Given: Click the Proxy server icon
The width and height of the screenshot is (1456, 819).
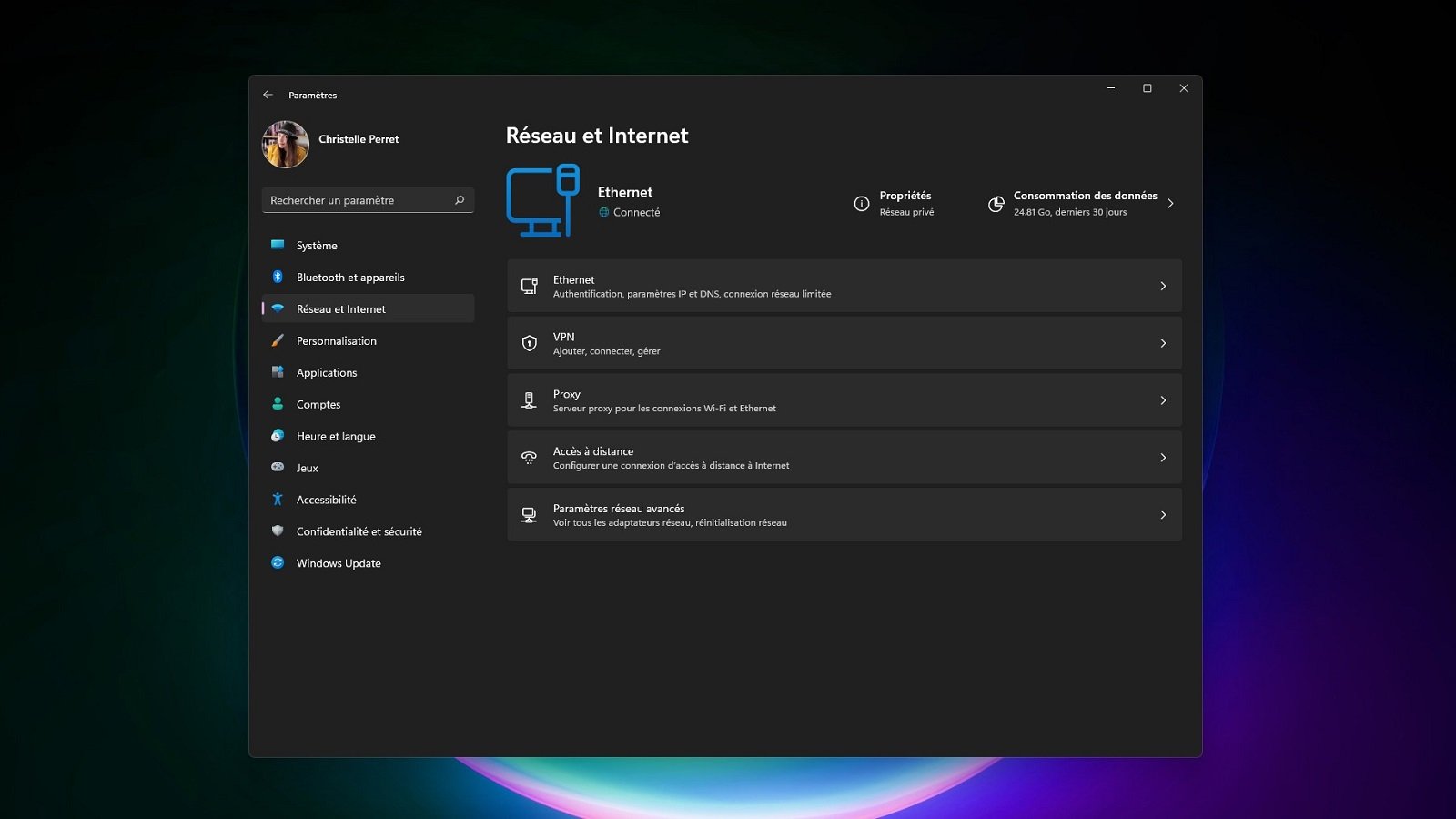Looking at the screenshot, I should coord(529,400).
